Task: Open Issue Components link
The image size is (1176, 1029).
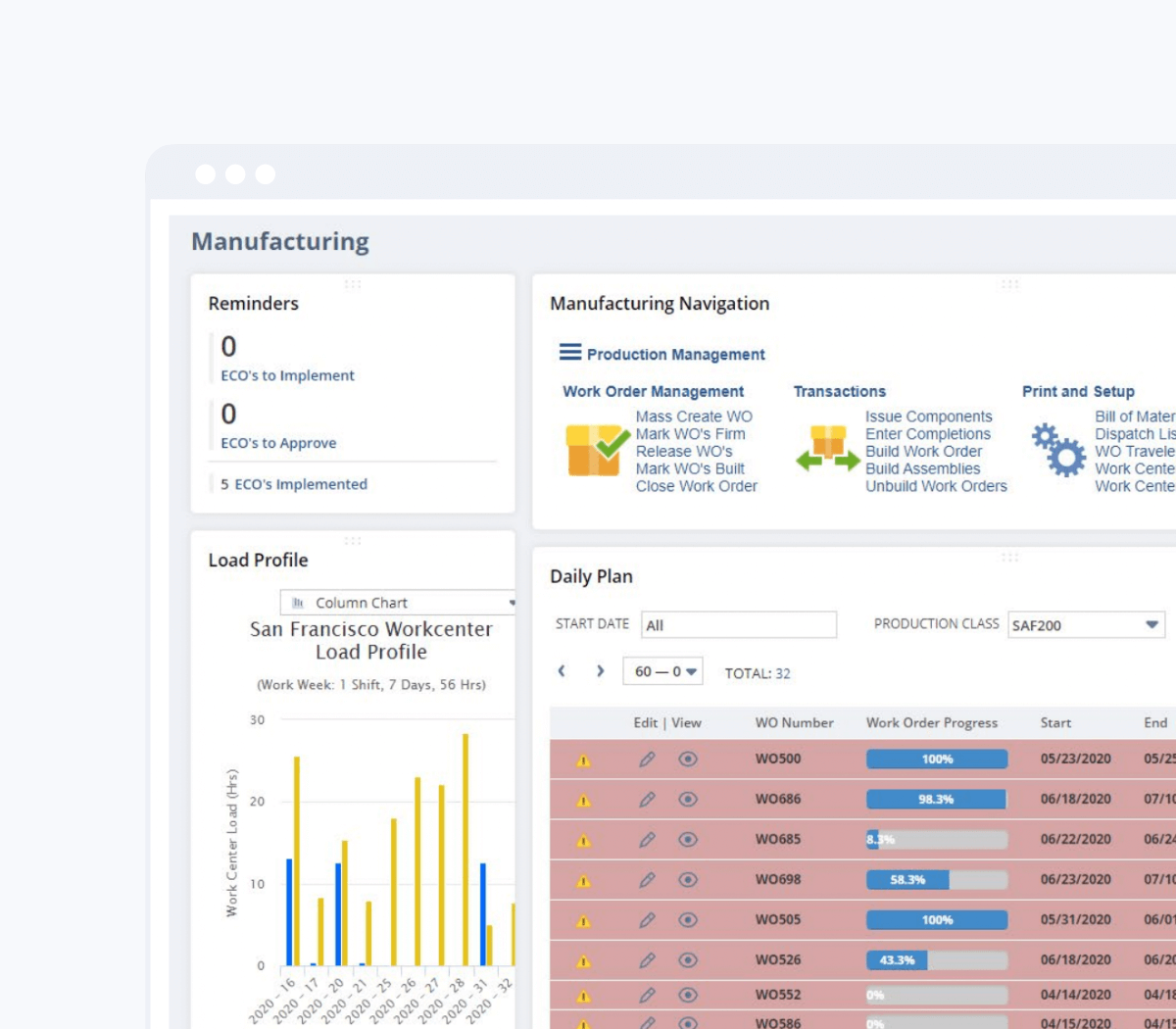Action: coord(928,416)
